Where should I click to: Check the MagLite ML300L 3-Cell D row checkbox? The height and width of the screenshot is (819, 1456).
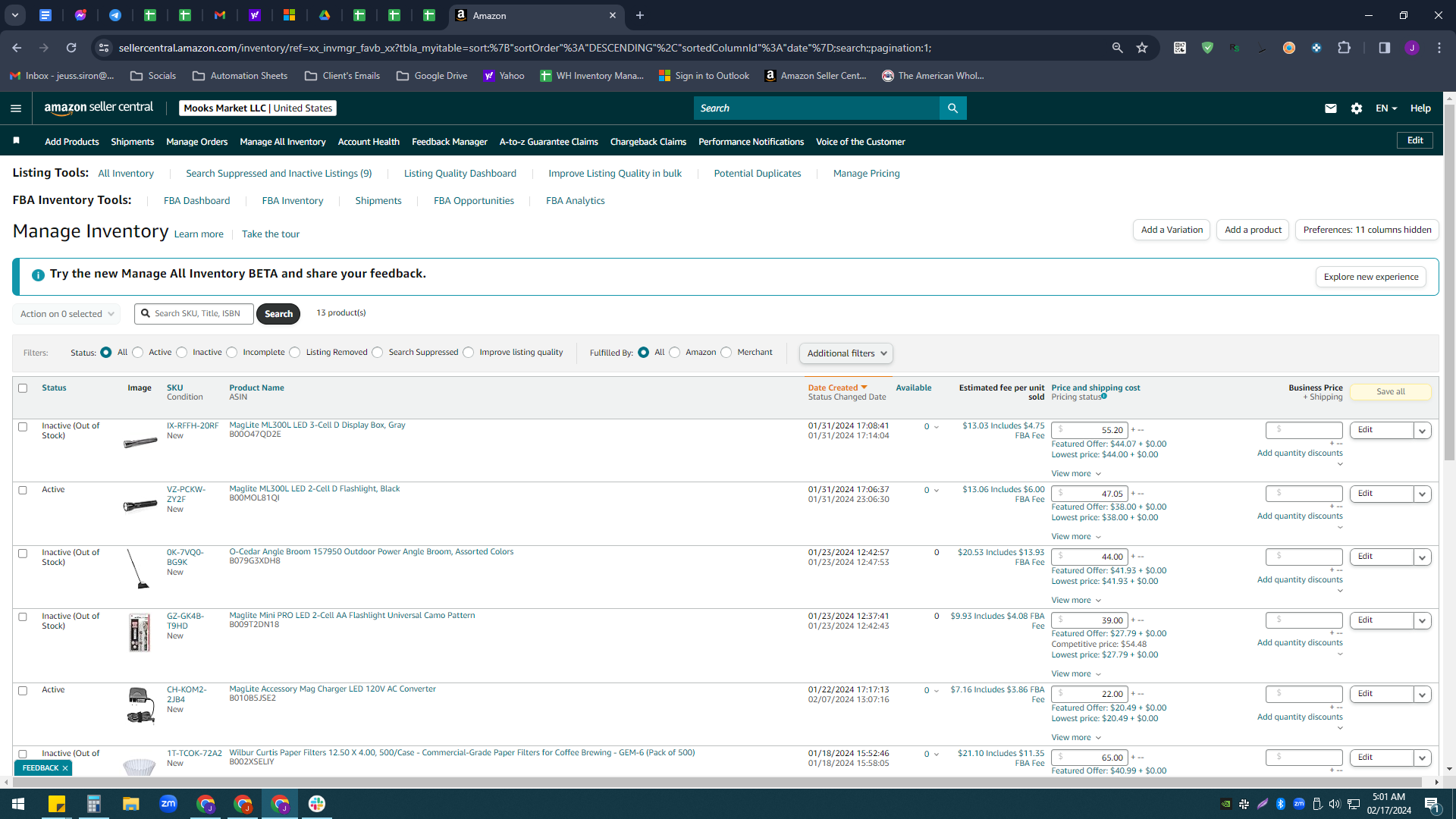[23, 427]
